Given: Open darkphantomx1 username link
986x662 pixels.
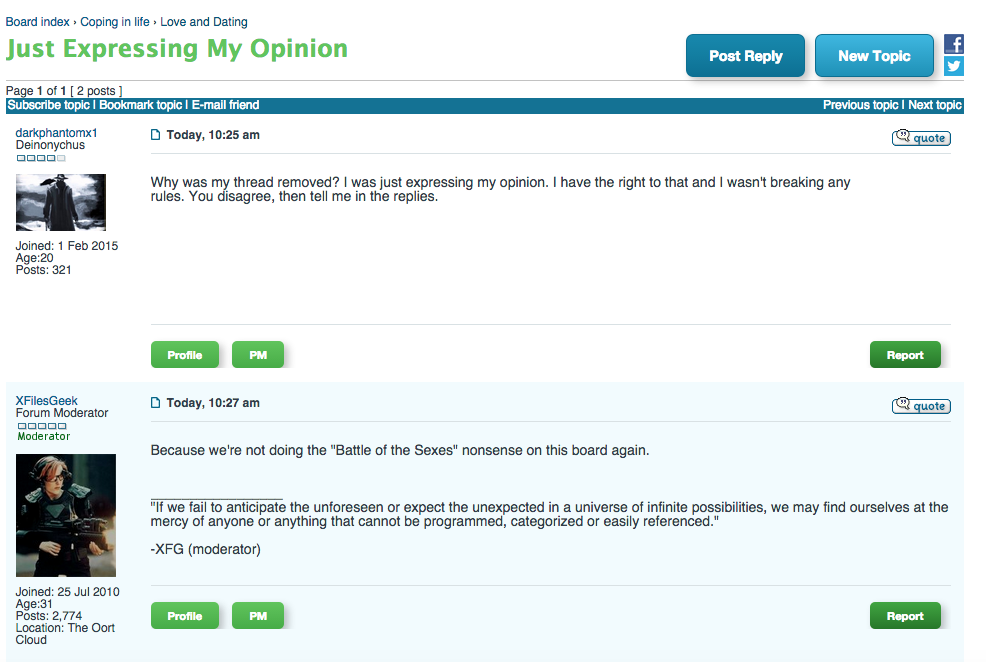Looking at the screenshot, I should (57, 133).
